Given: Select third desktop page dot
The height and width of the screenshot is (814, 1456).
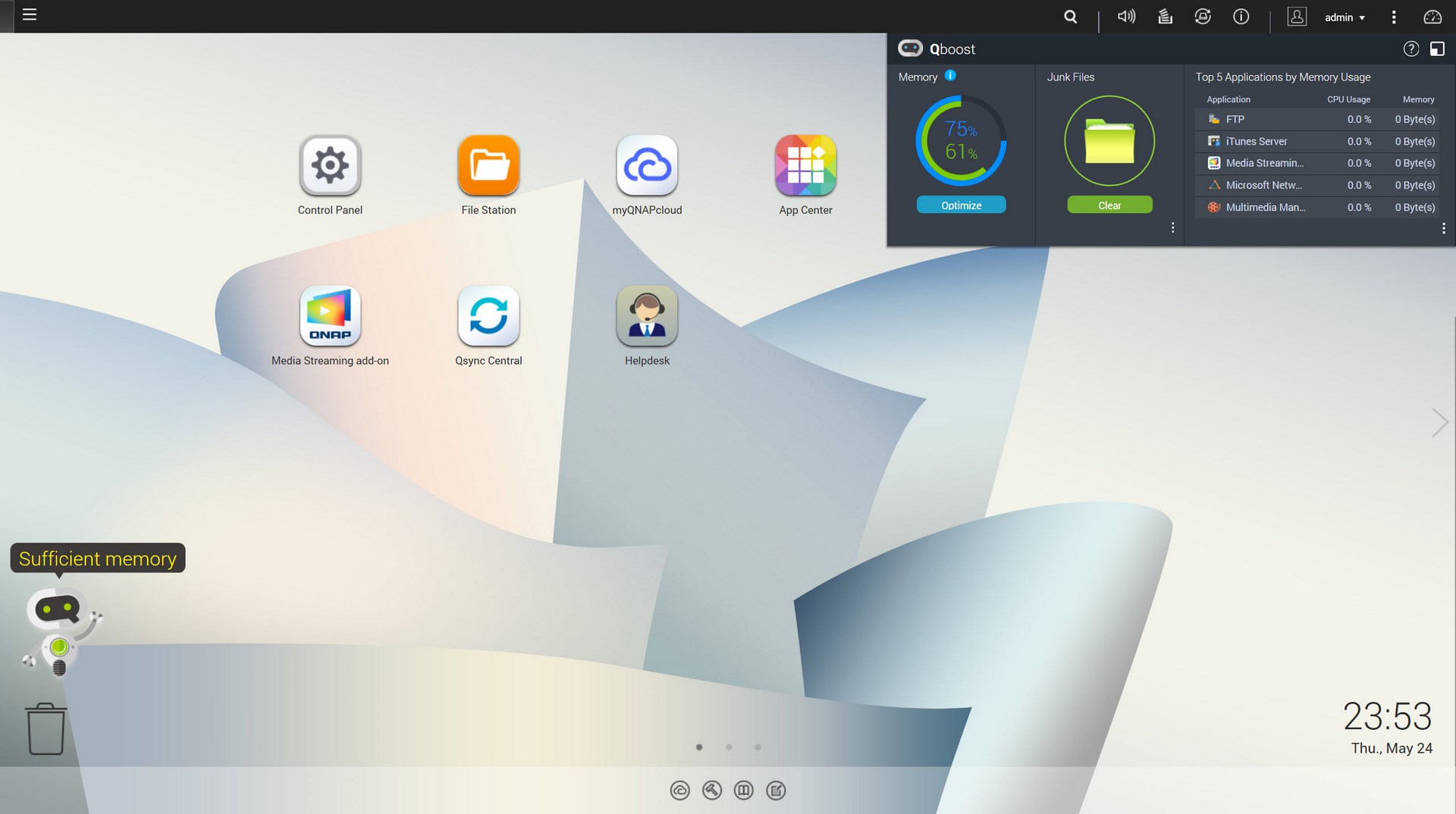Looking at the screenshot, I should (x=758, y=747).
